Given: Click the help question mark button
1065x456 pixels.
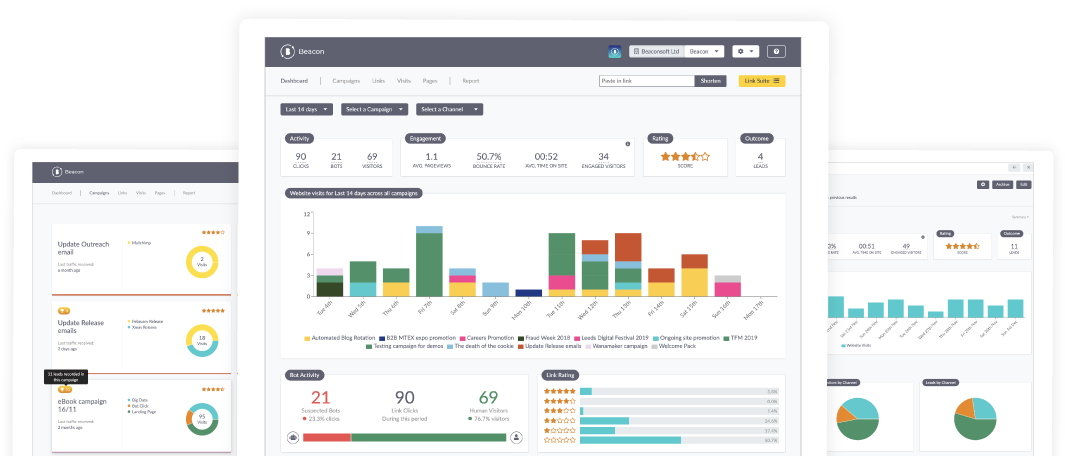Looking at the screenshot, I should point(776,52).
